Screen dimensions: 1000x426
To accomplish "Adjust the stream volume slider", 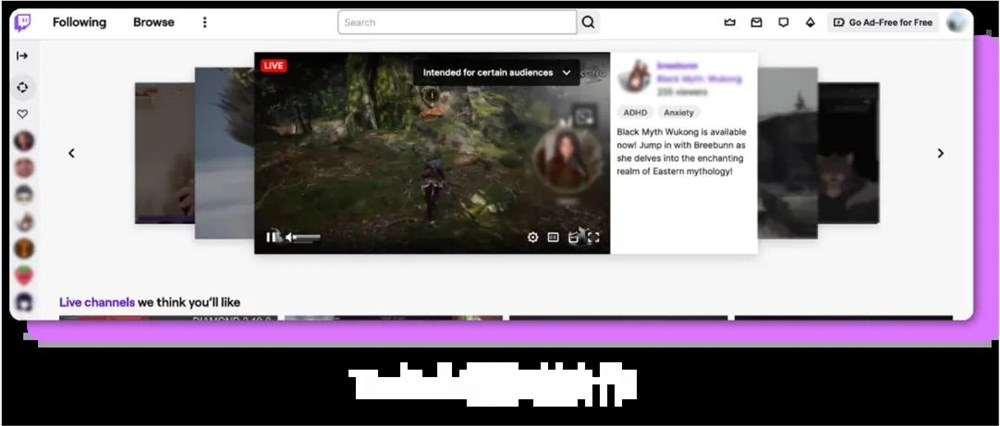I will (307, 237).
